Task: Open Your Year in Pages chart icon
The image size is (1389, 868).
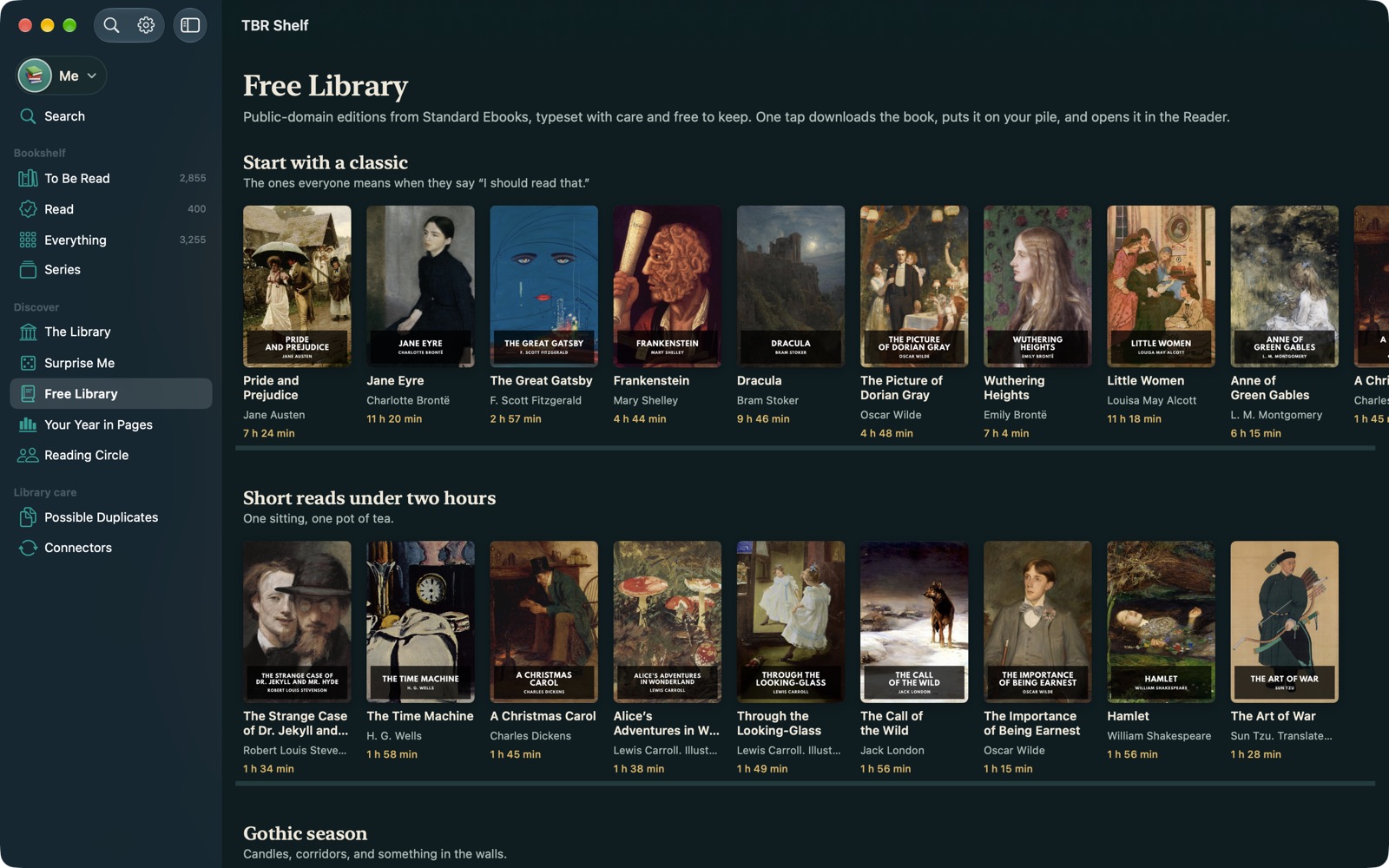Action: [x=28, y=424]
